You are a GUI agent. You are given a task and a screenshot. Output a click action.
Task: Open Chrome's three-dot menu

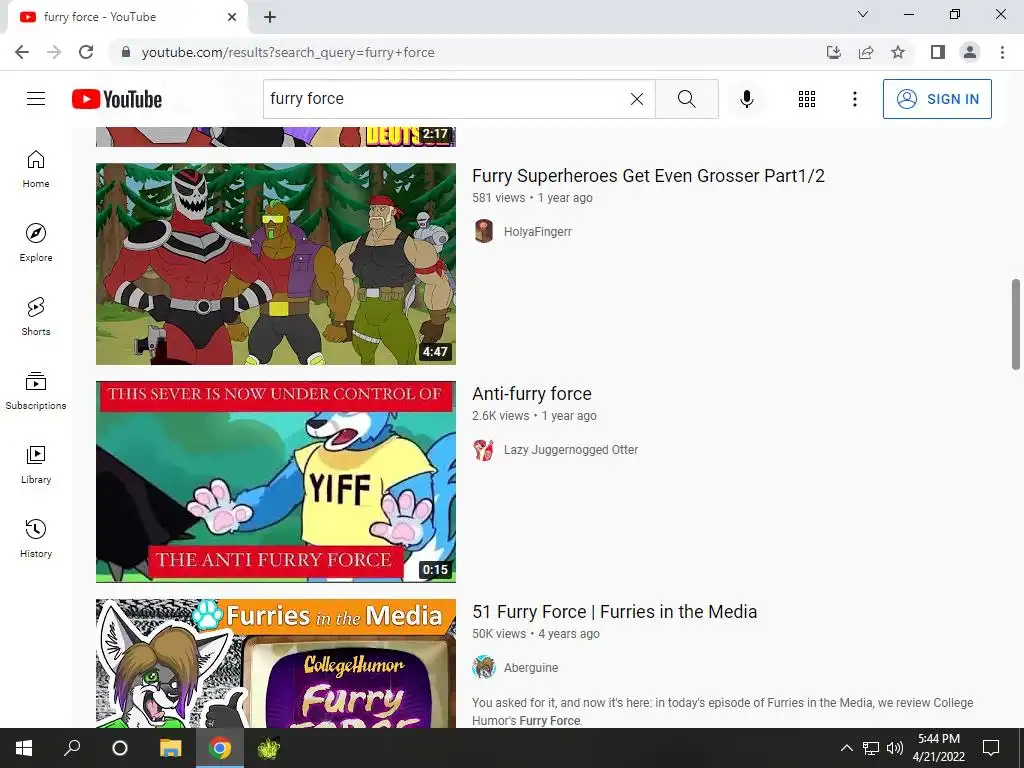[1002, 52]
